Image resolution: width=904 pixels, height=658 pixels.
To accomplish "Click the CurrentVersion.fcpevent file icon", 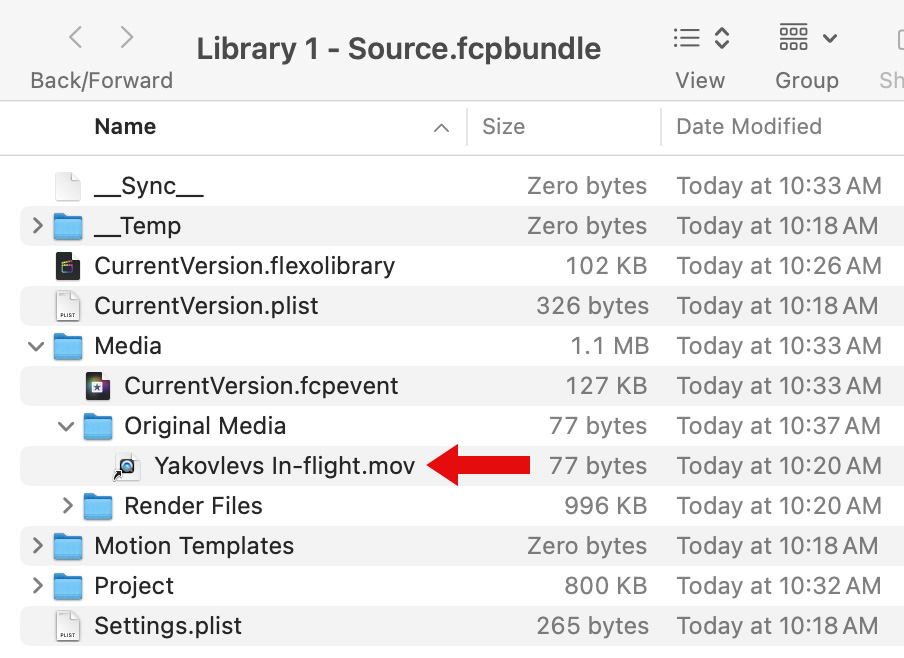I will coord(97,386).
